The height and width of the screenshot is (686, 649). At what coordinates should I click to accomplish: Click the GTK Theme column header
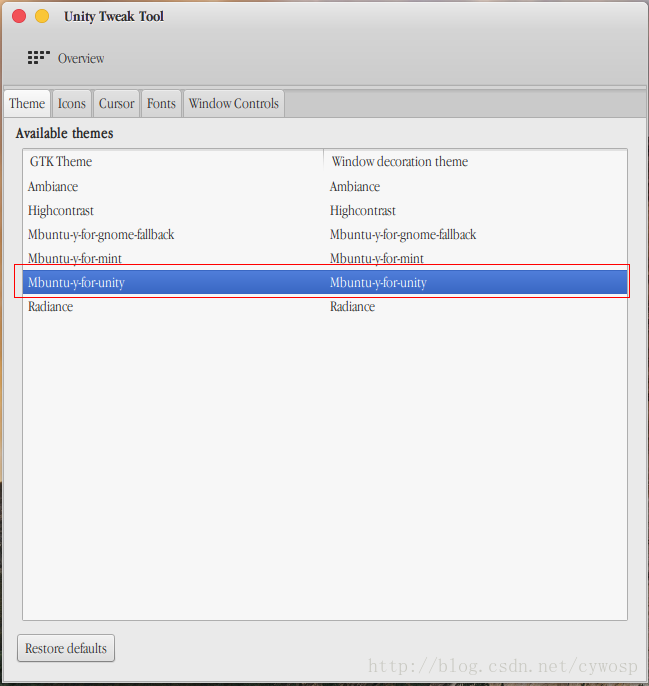(x=173, y=161)
